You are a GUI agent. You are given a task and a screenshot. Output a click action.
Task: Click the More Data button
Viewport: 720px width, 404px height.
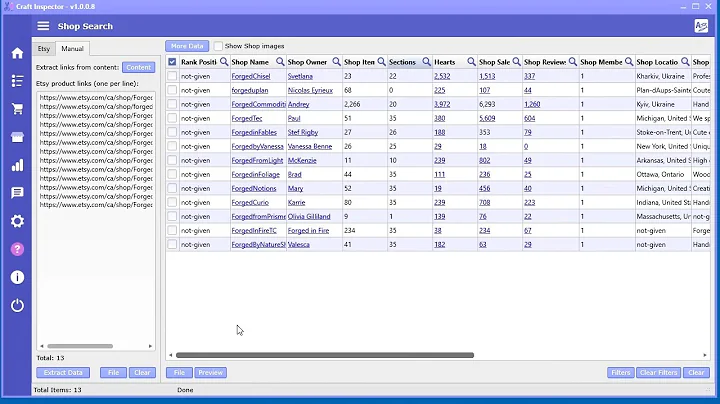coord(187,46)
